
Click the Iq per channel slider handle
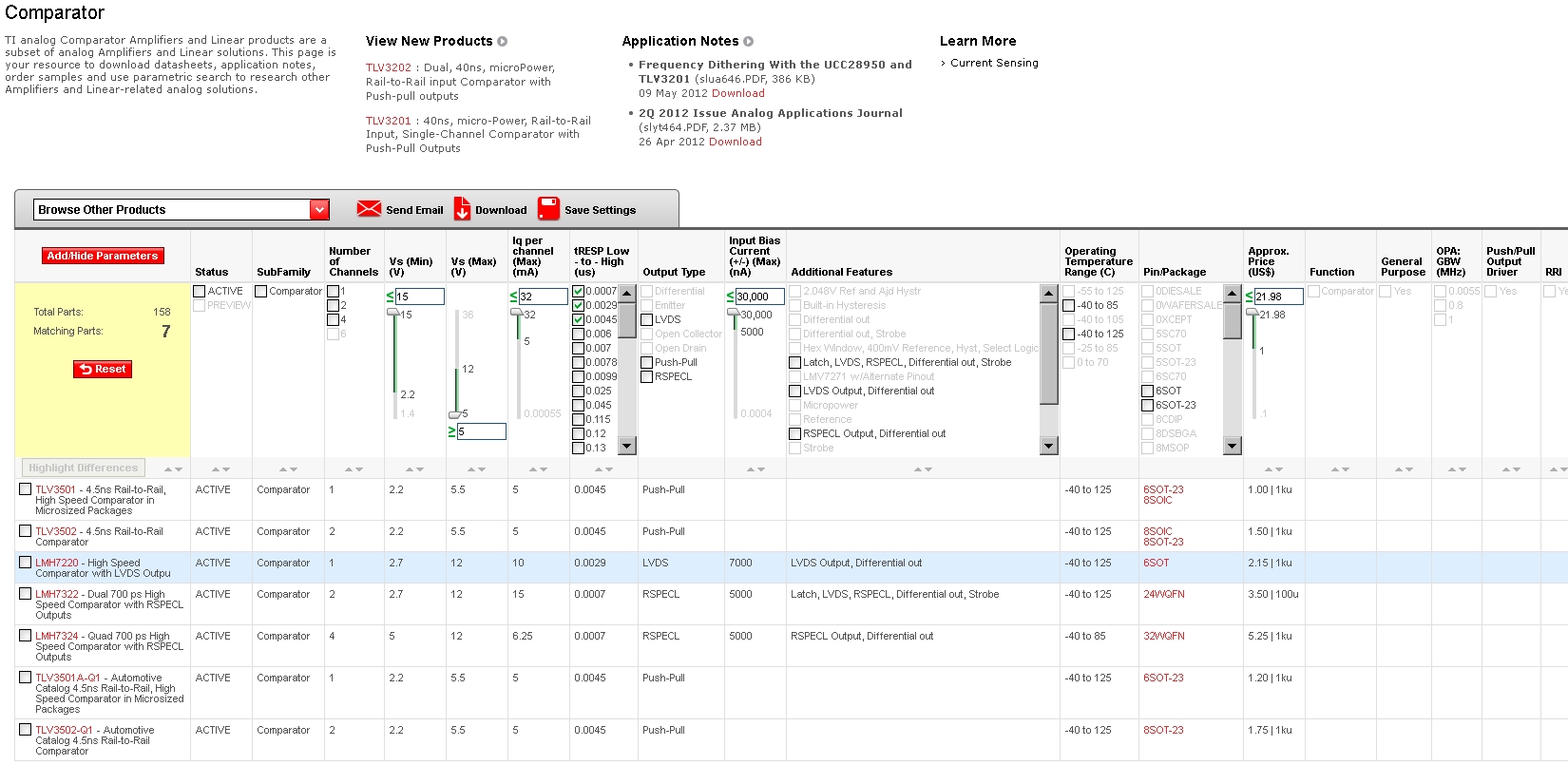point(516,312)
